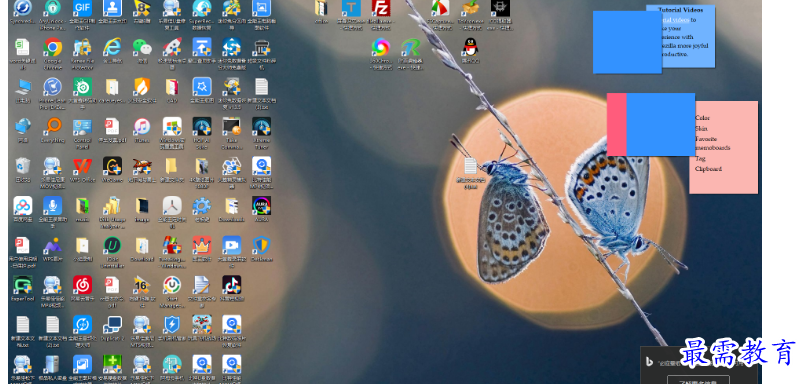Click the Favorite memoboards entry in pink note
Image resolution: width=804 pixels, height=384 pixels.
tap(712, 143)
